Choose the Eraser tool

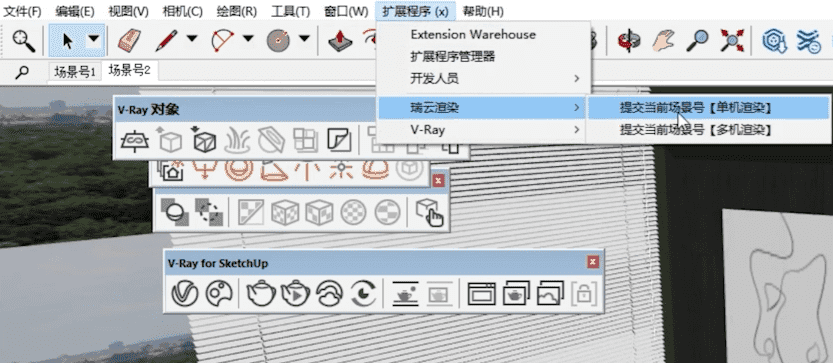[x=129, y=40]
